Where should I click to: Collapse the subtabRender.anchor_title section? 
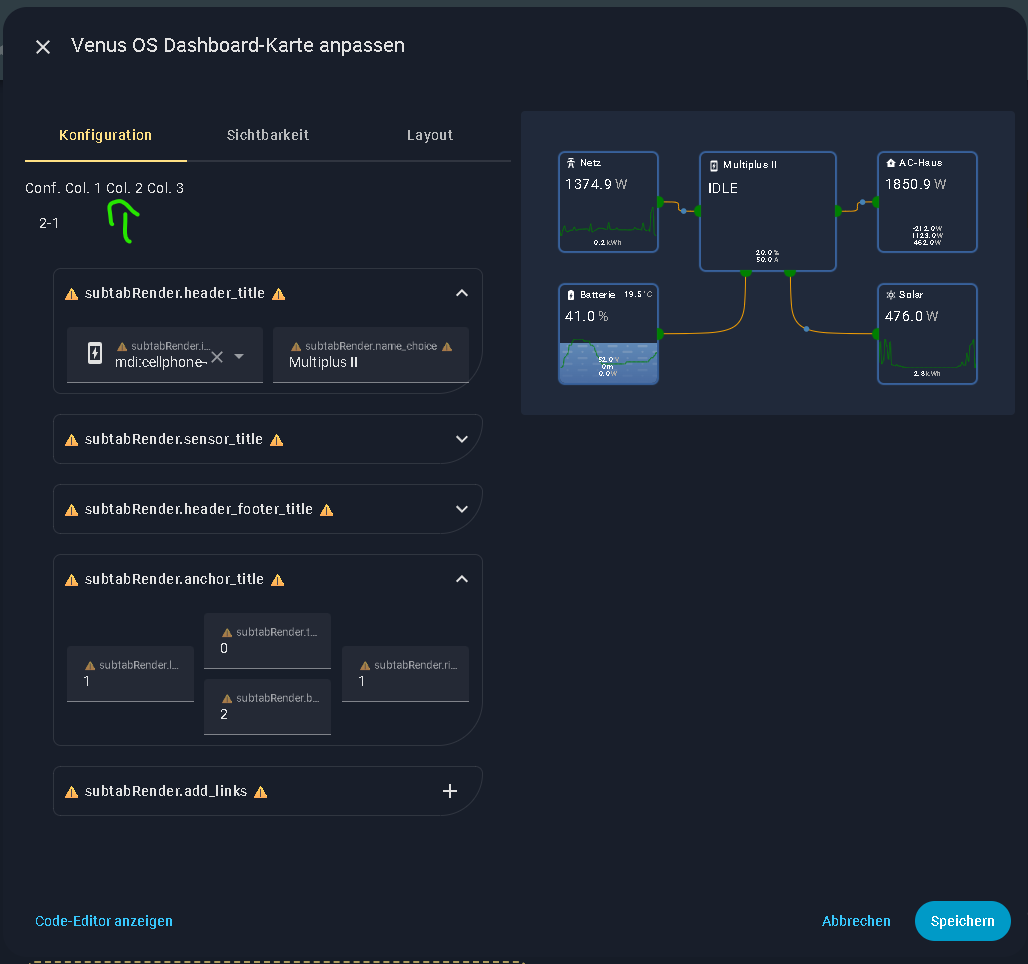(x=461, y=579)
